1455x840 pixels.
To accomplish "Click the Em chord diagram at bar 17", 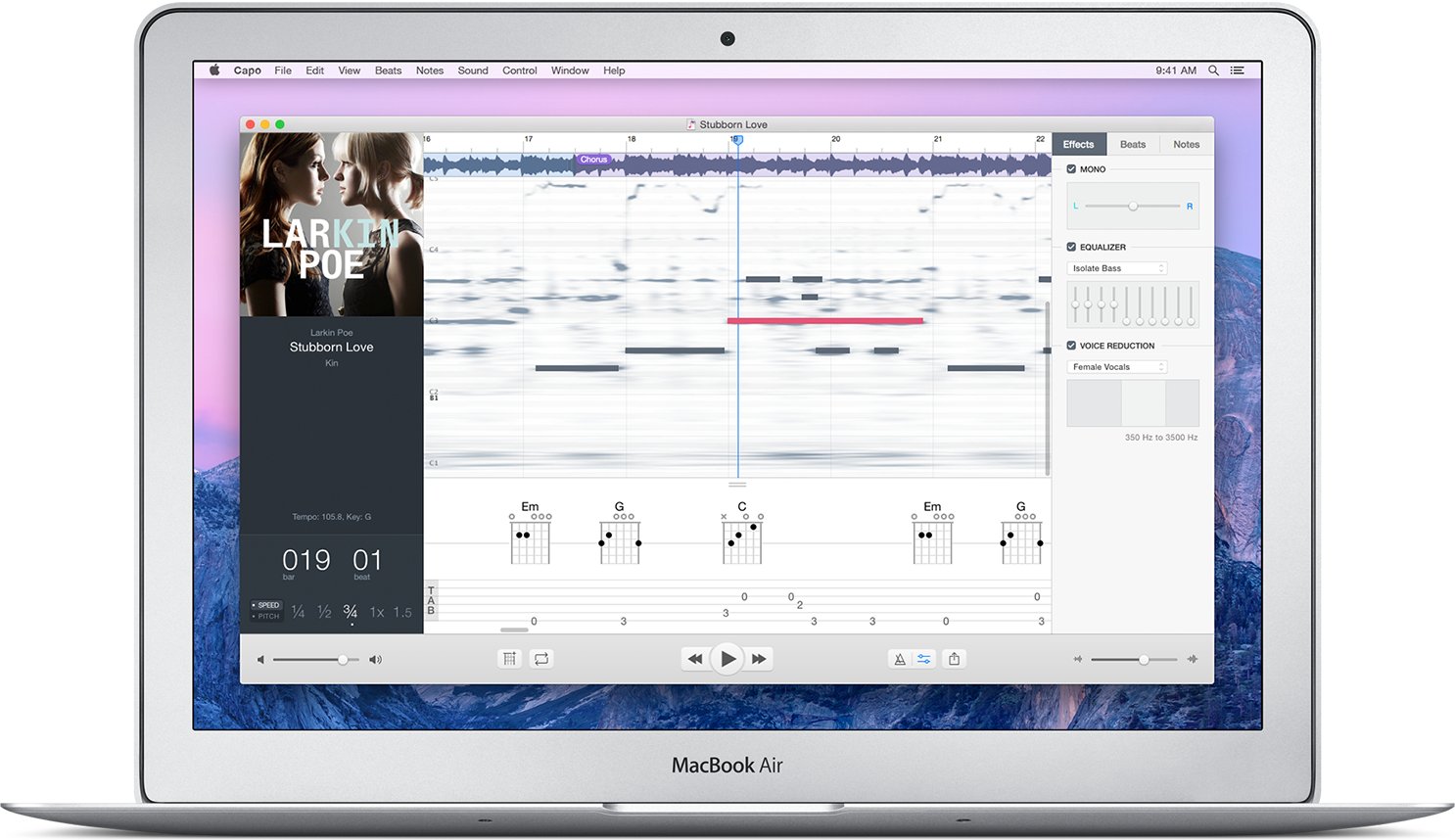I will tap(530, 534).
